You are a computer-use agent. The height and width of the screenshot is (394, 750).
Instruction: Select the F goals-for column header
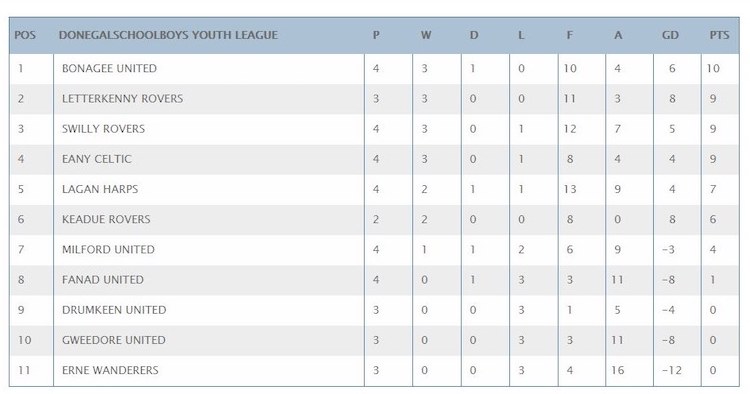[x=569, y=35]
